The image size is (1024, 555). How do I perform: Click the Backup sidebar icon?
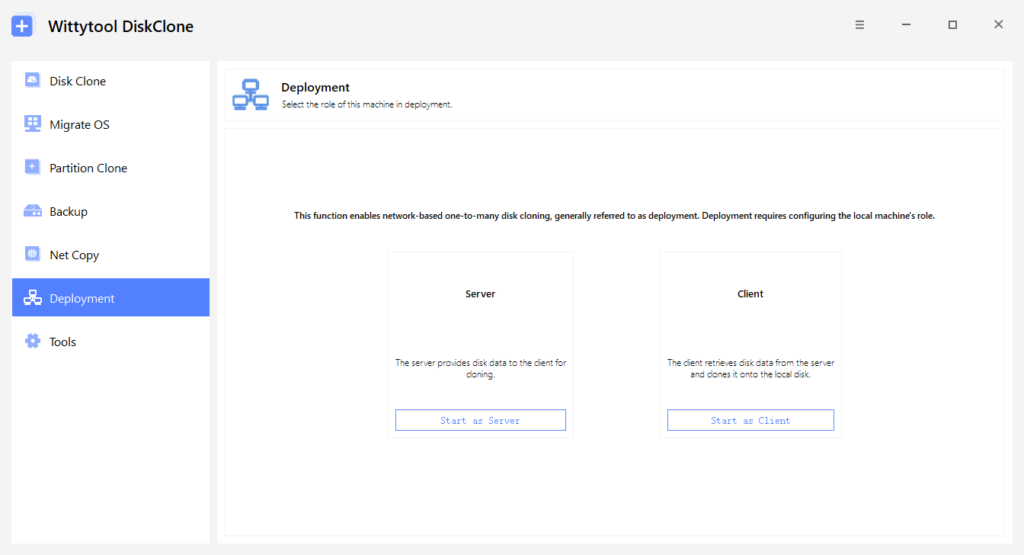coord(32,211)
